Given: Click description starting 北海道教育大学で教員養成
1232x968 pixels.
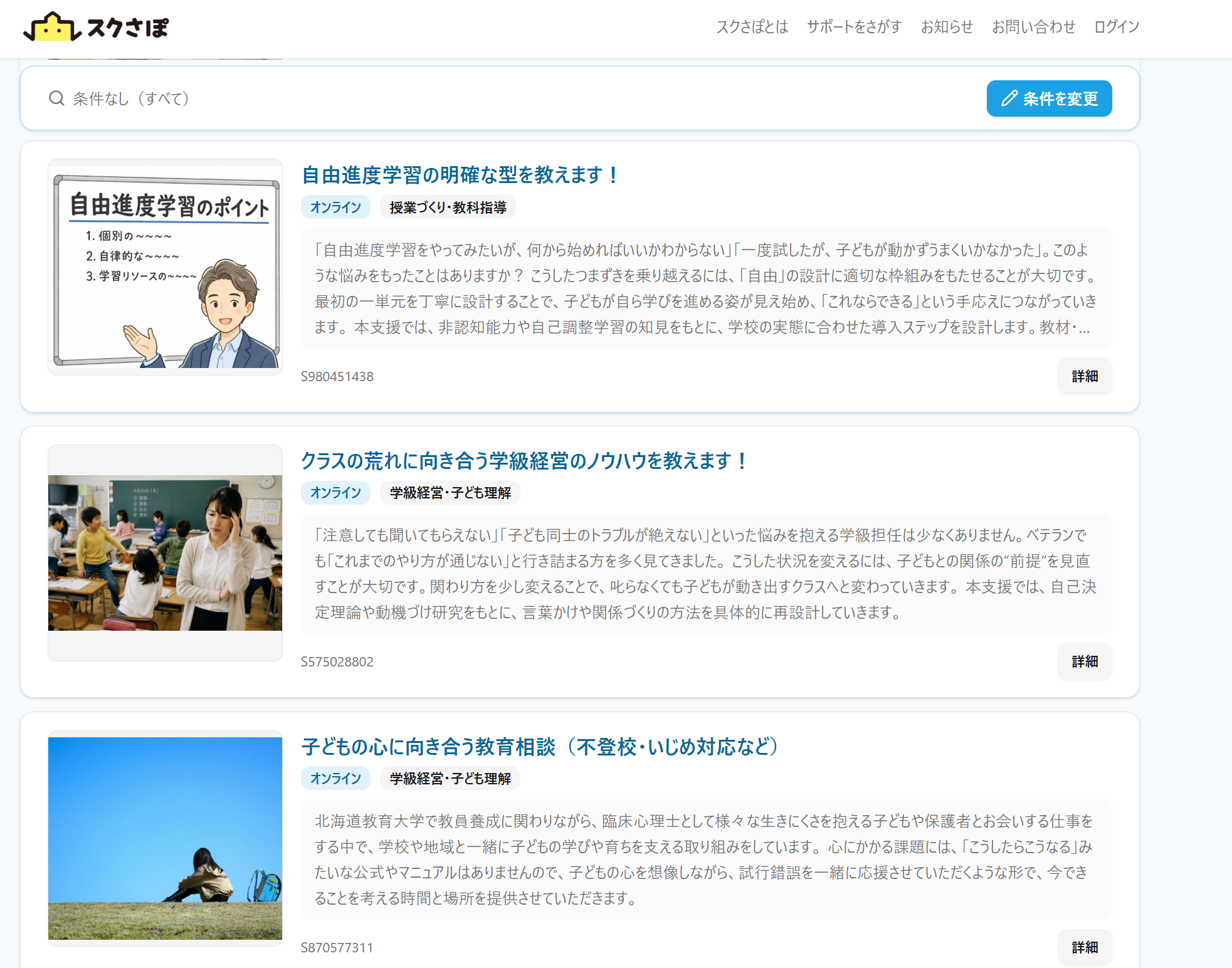Looking at the screenshot, I should coord(706,860).
